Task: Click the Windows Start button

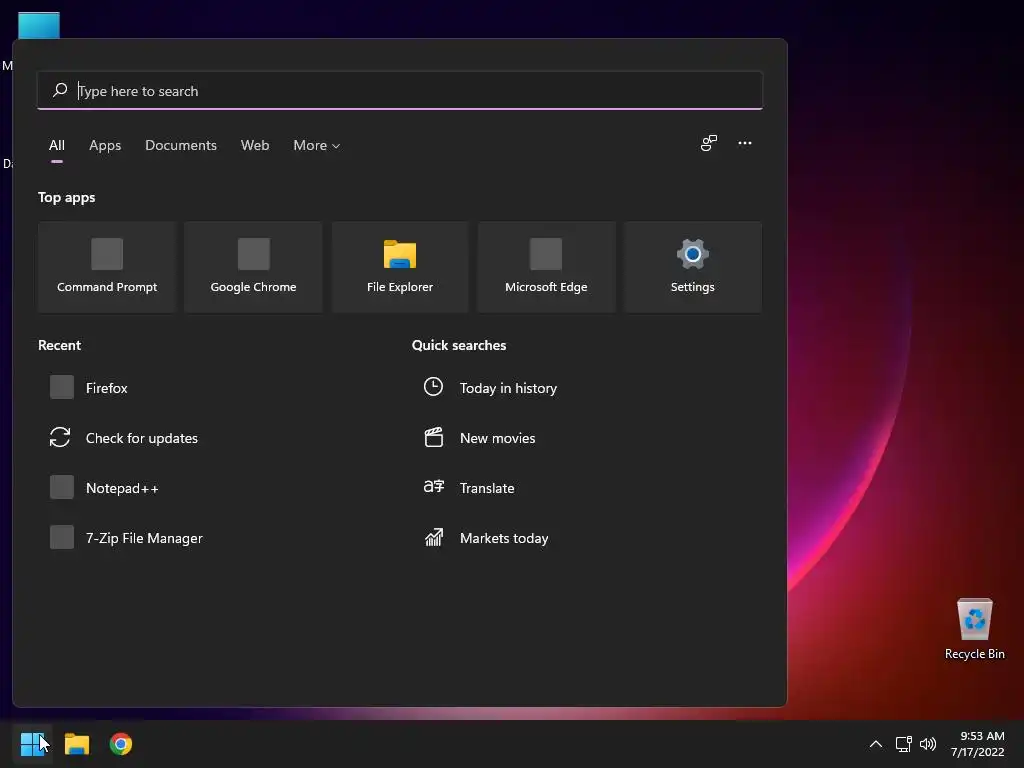Action: click(32, 744)
